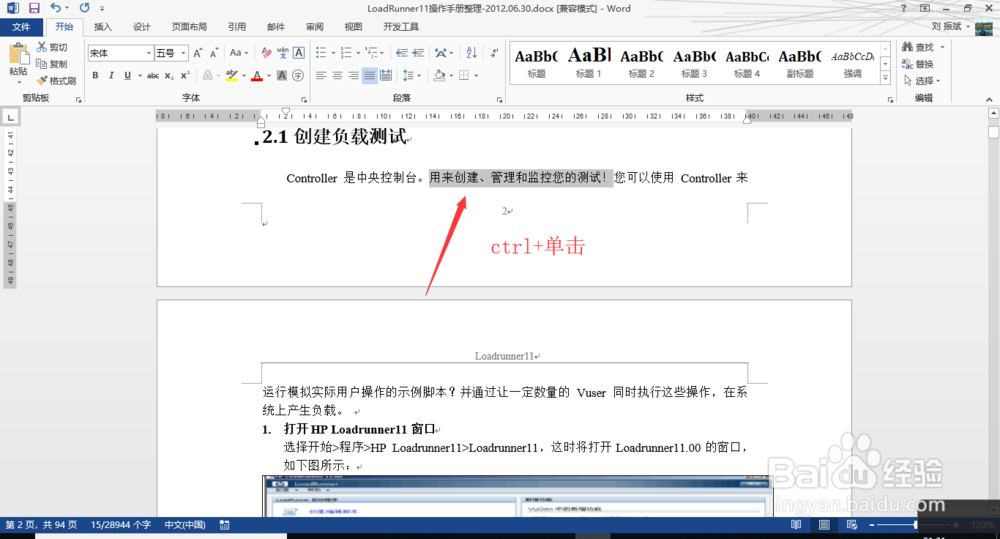Apply red font color

click(257, 75)
